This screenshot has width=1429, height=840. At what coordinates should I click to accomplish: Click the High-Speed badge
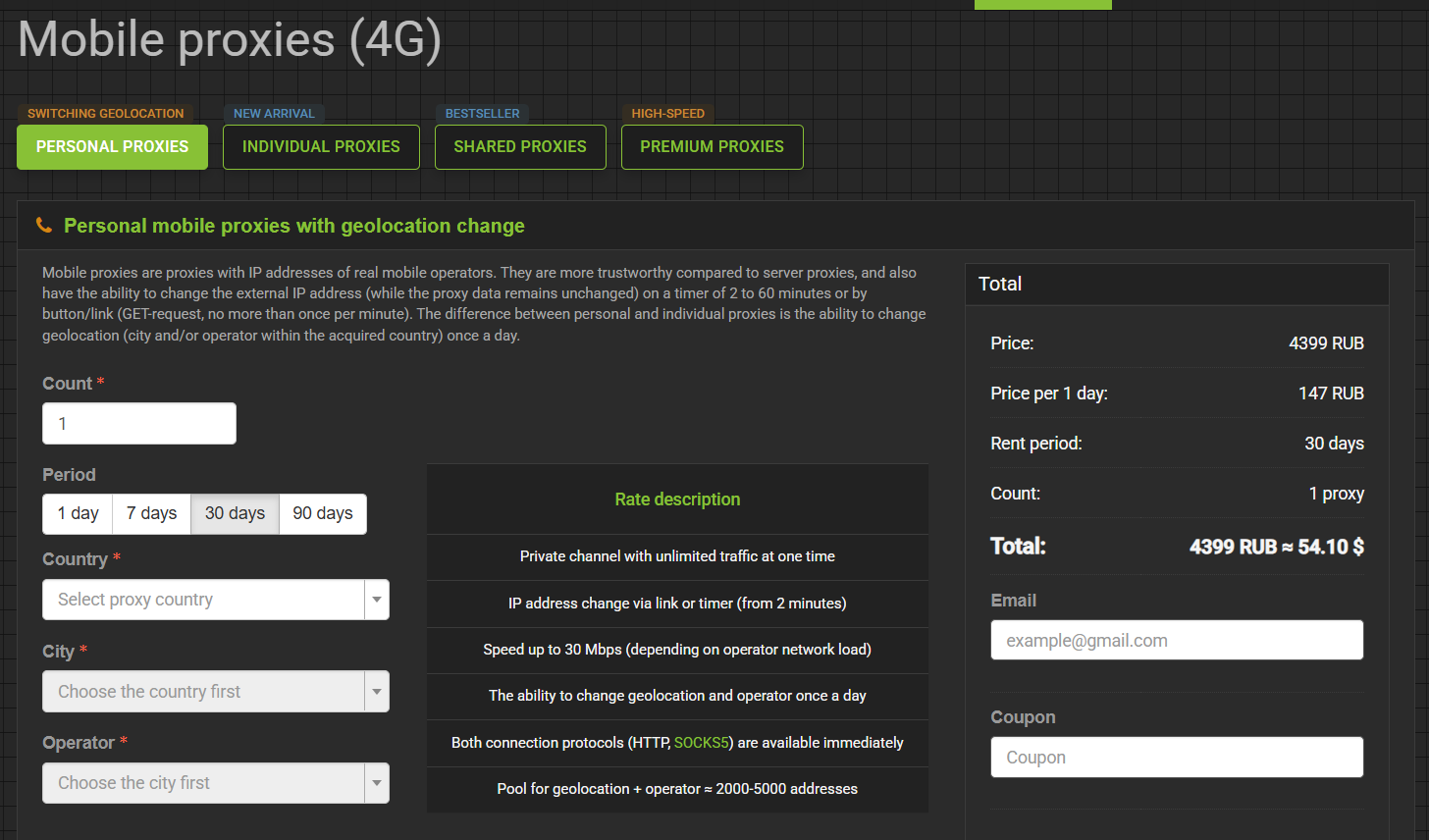click(667, 114)
